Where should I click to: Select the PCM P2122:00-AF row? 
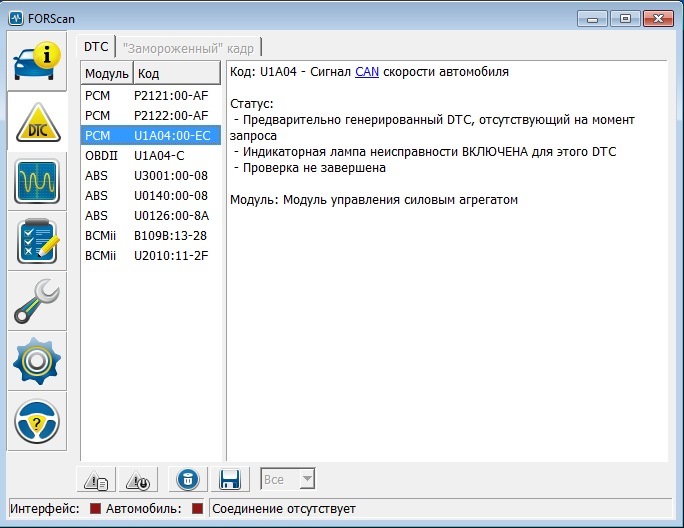[x=151, y=116]
